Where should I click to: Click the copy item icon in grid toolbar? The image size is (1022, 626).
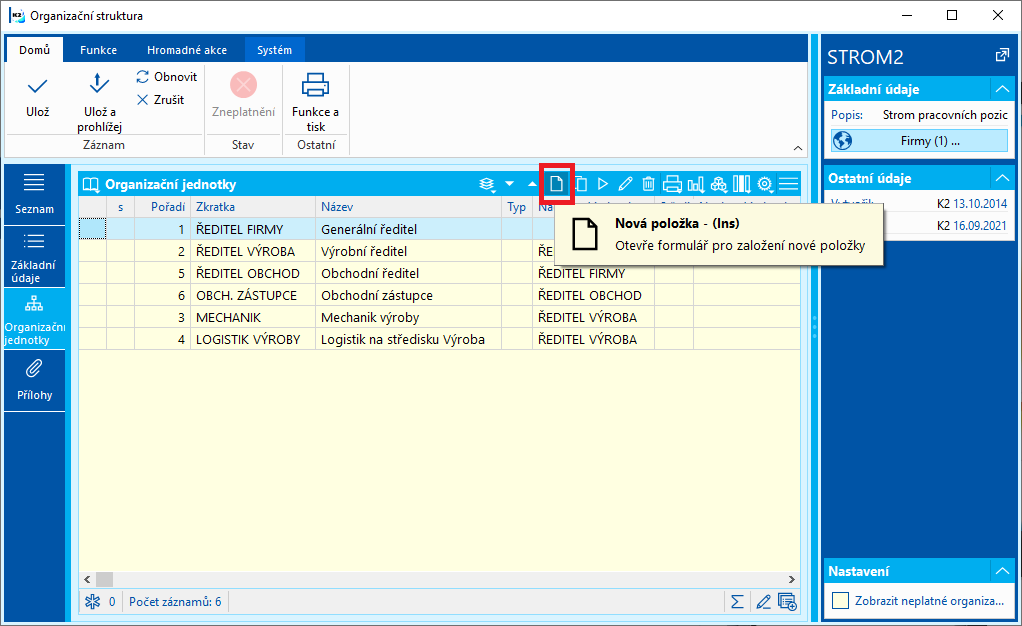point(581,185)
